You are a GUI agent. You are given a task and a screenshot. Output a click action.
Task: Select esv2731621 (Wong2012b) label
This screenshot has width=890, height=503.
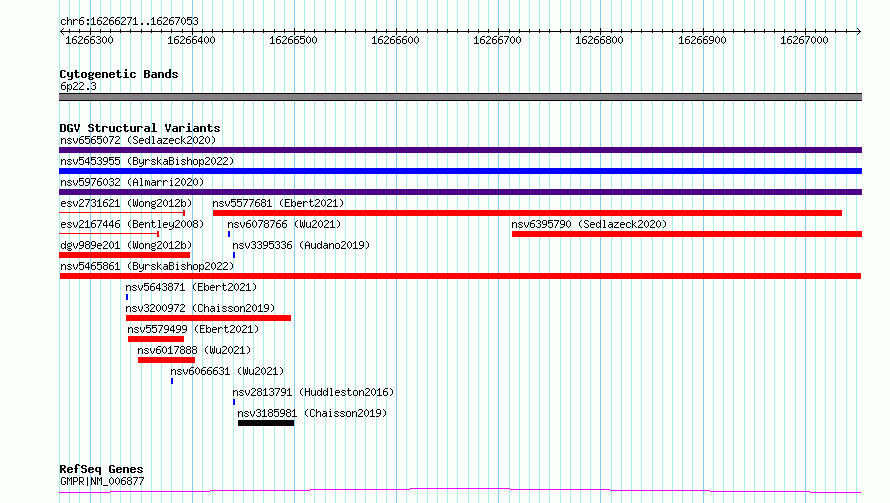coord(126,203)
